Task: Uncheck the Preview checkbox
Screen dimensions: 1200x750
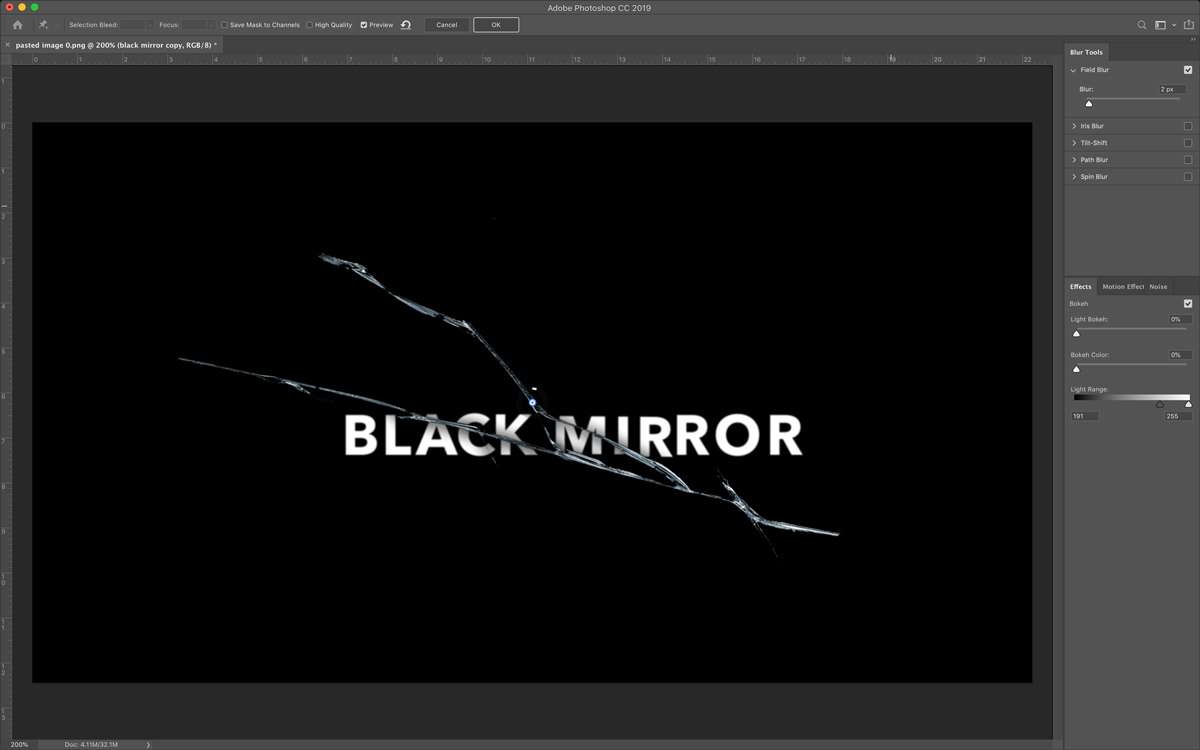Action: point(364,25)
